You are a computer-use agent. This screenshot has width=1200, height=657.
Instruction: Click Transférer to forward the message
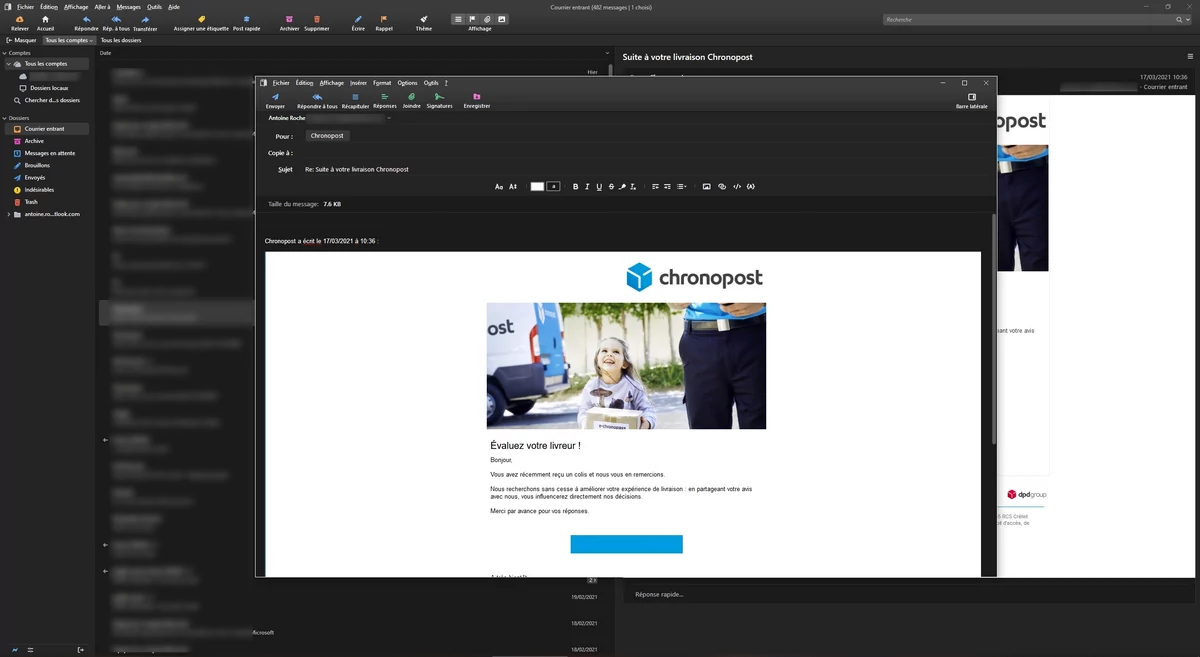coord(145,23)
